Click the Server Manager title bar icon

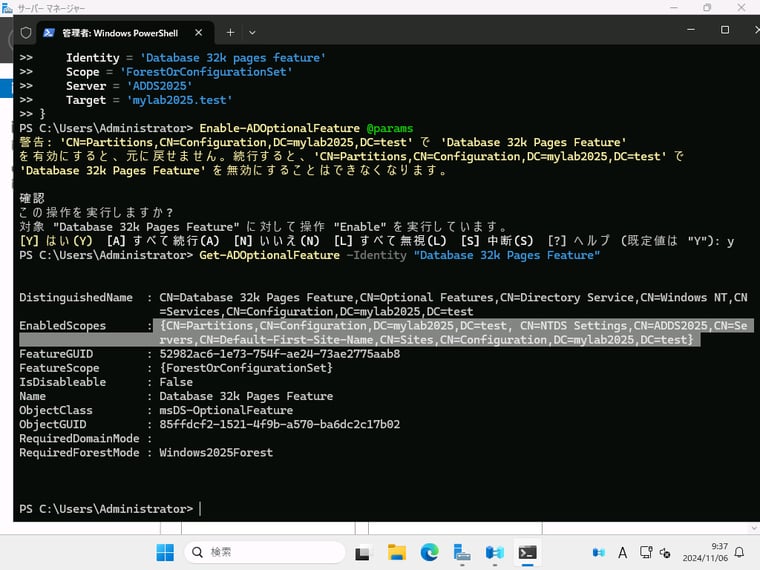[7, 8]
